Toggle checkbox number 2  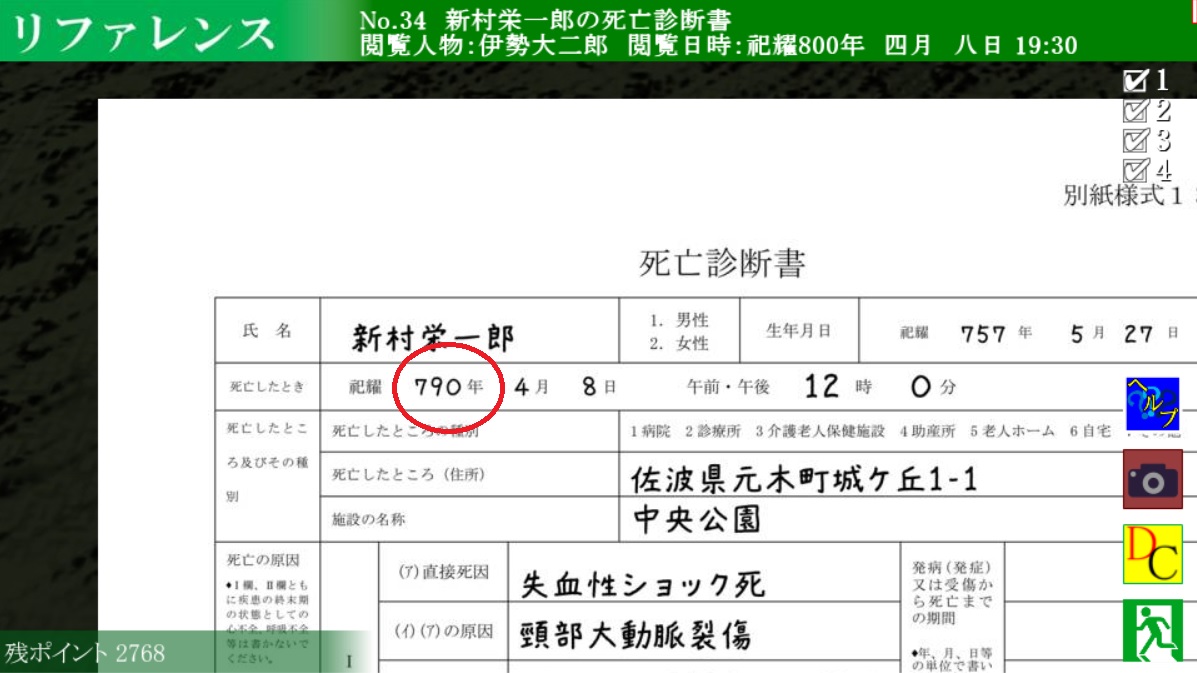1135,111
